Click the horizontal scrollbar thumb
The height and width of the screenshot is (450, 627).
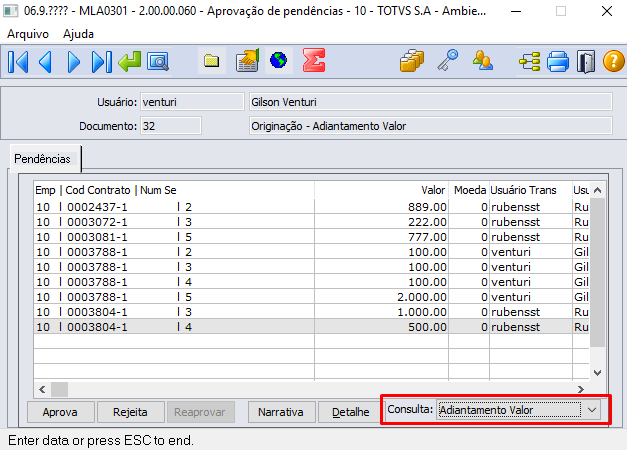click(60, 389)
